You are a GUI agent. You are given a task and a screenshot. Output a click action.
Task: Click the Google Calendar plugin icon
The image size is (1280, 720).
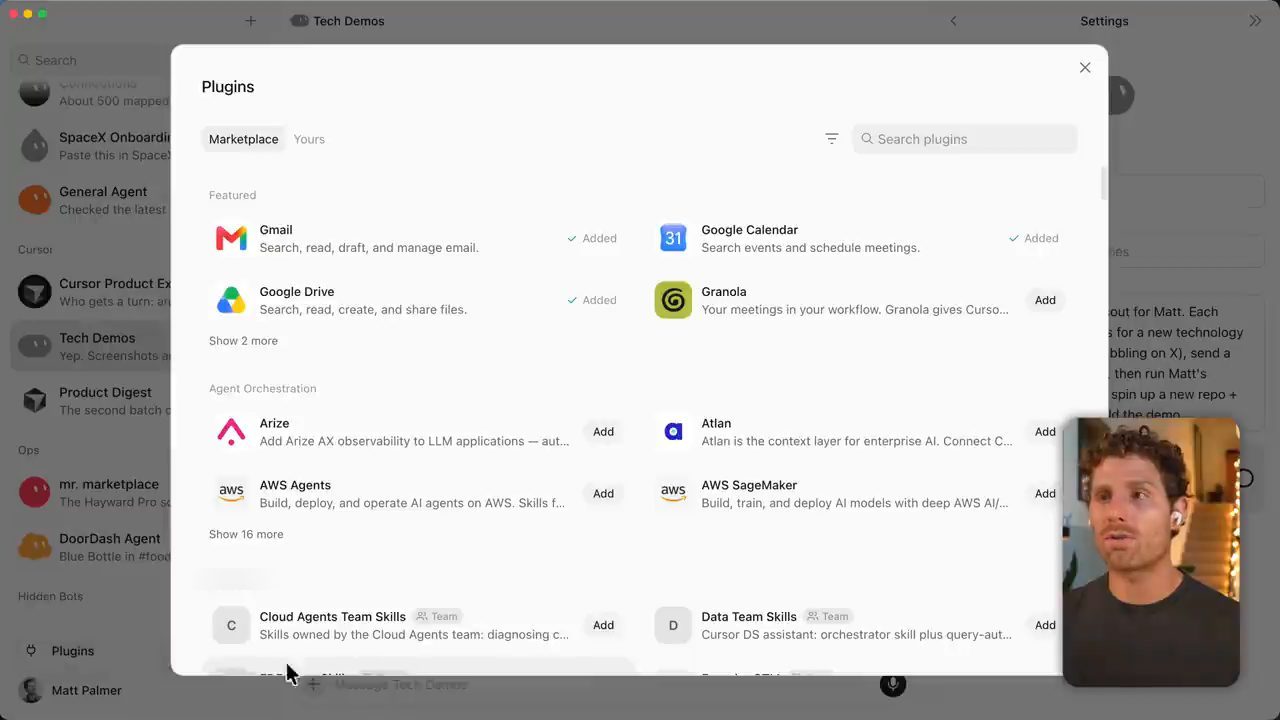pyautogui.click(x=673, y=238)
